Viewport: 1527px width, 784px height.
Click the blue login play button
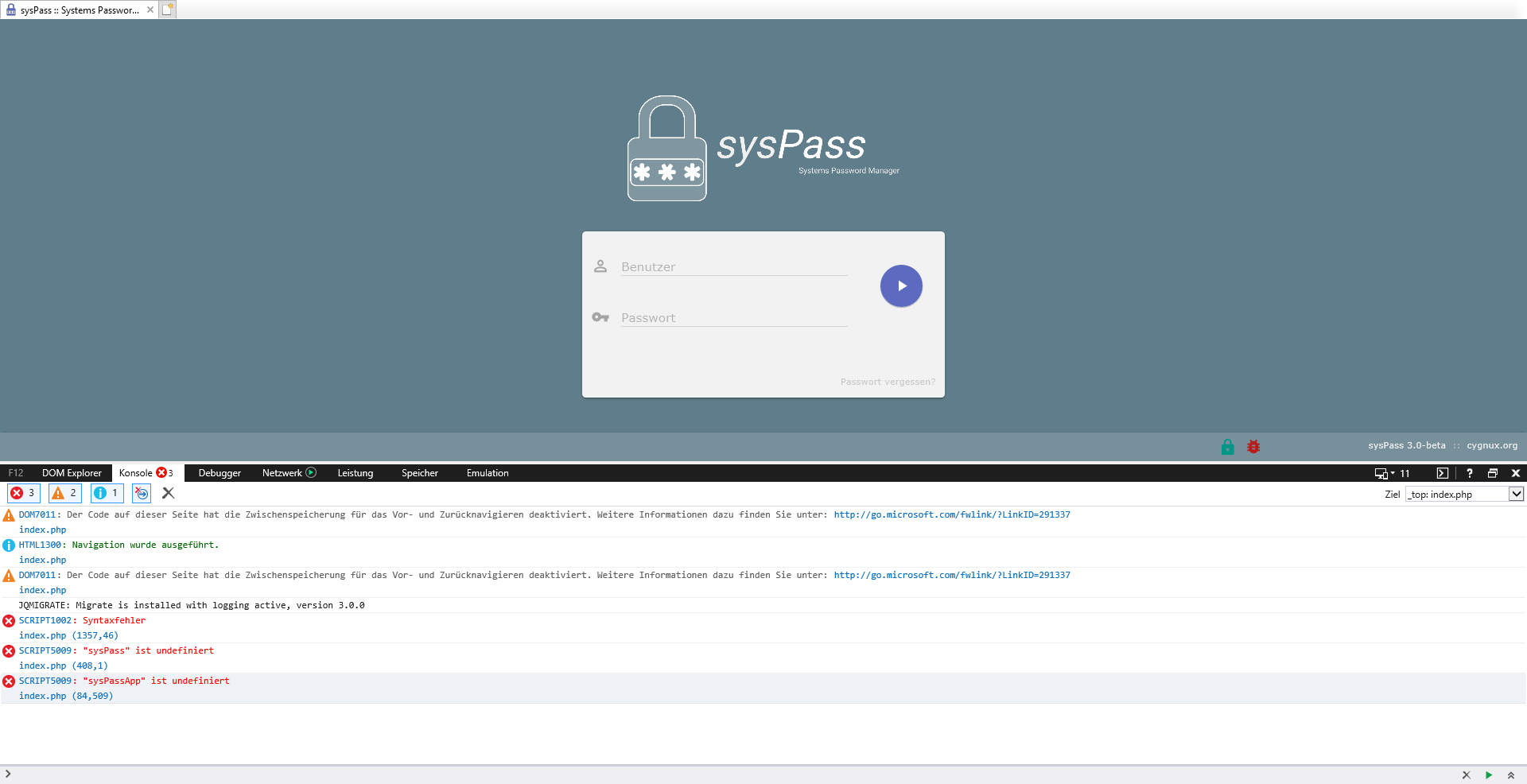pyautogui.click(x=901, y=285)
